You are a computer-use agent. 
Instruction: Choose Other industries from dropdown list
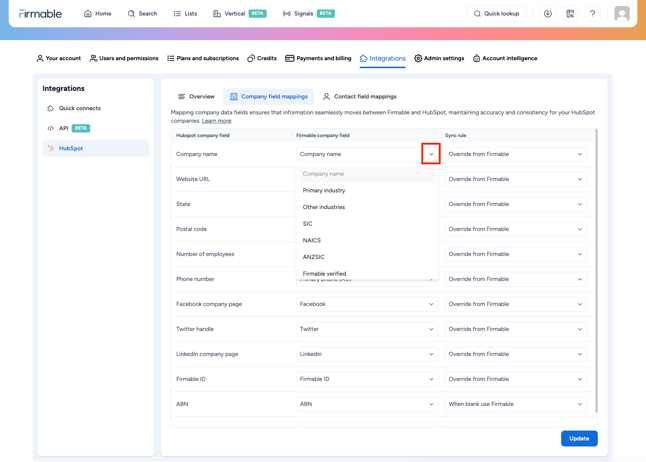click(x=367, y=207)
